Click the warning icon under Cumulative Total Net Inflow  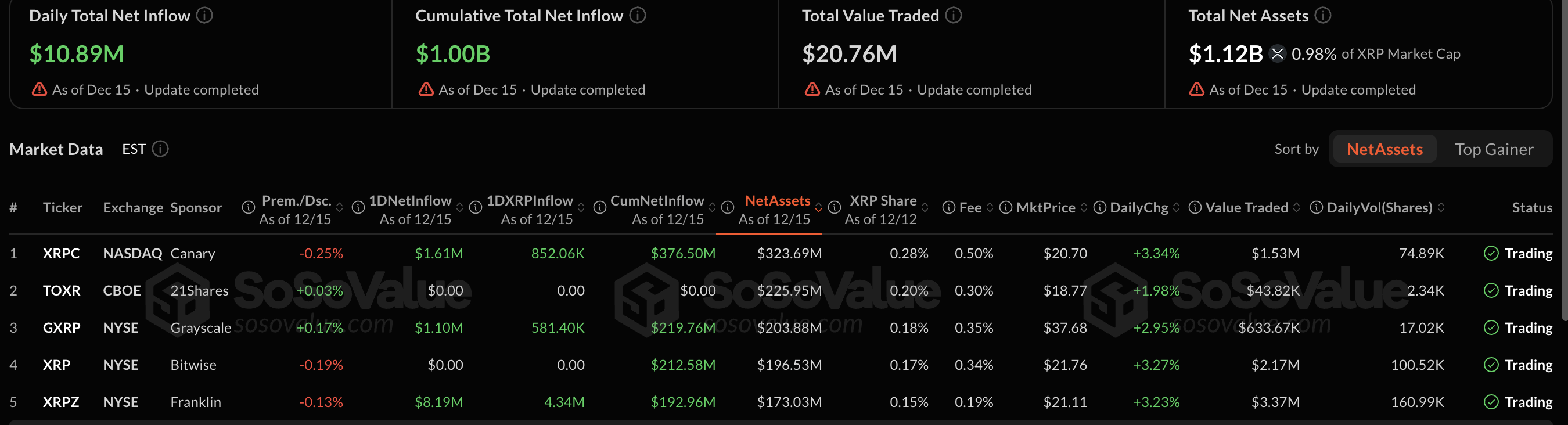(x=426, y=88)
